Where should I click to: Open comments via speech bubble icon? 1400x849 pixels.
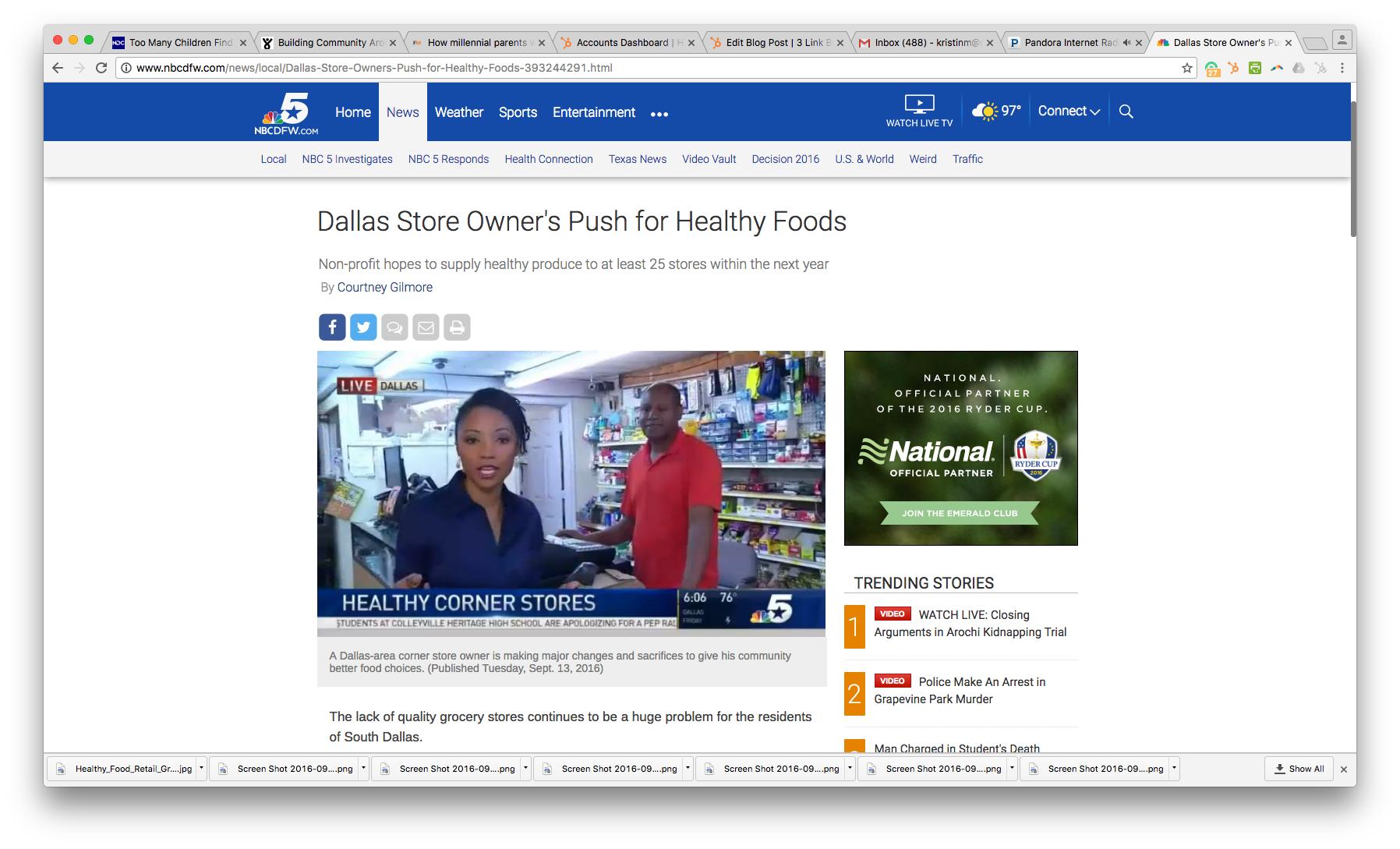pos(394,327)
